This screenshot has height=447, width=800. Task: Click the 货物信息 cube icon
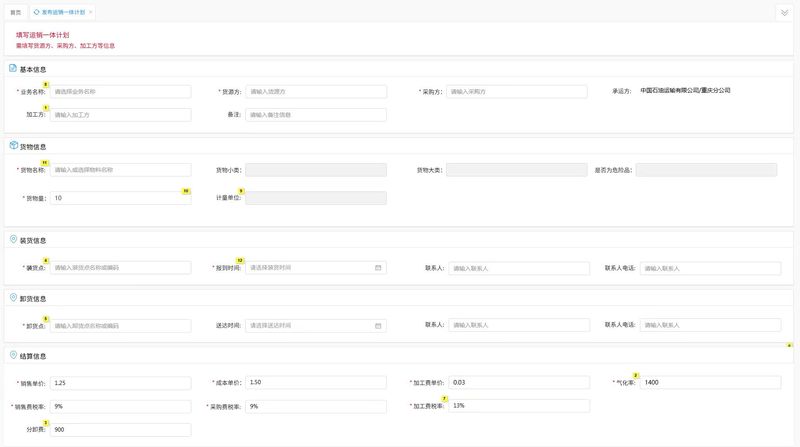click(x=13, y=146)
